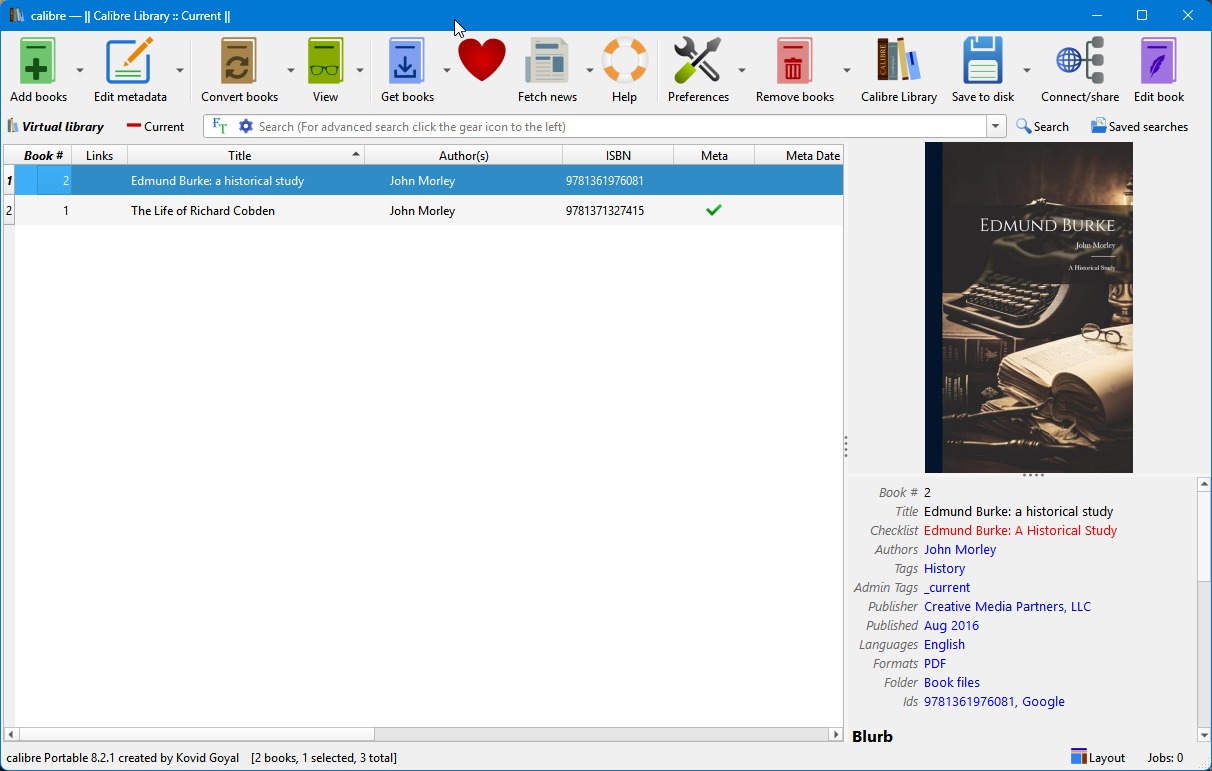Click the History tag link
Image resolution: width=1212 pixels, height=771 pixels.
point(944,569)
